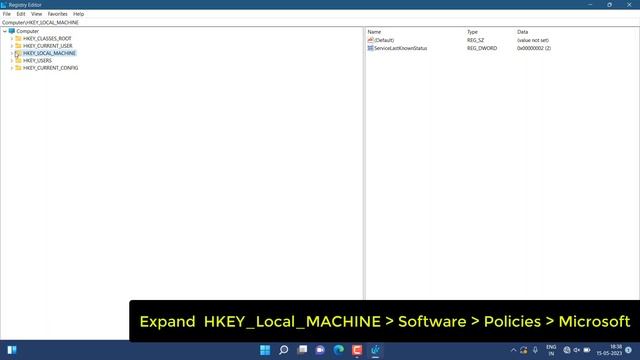The image size is (640, 360).
Task: Open the File menu
Action: click(7, 14)
